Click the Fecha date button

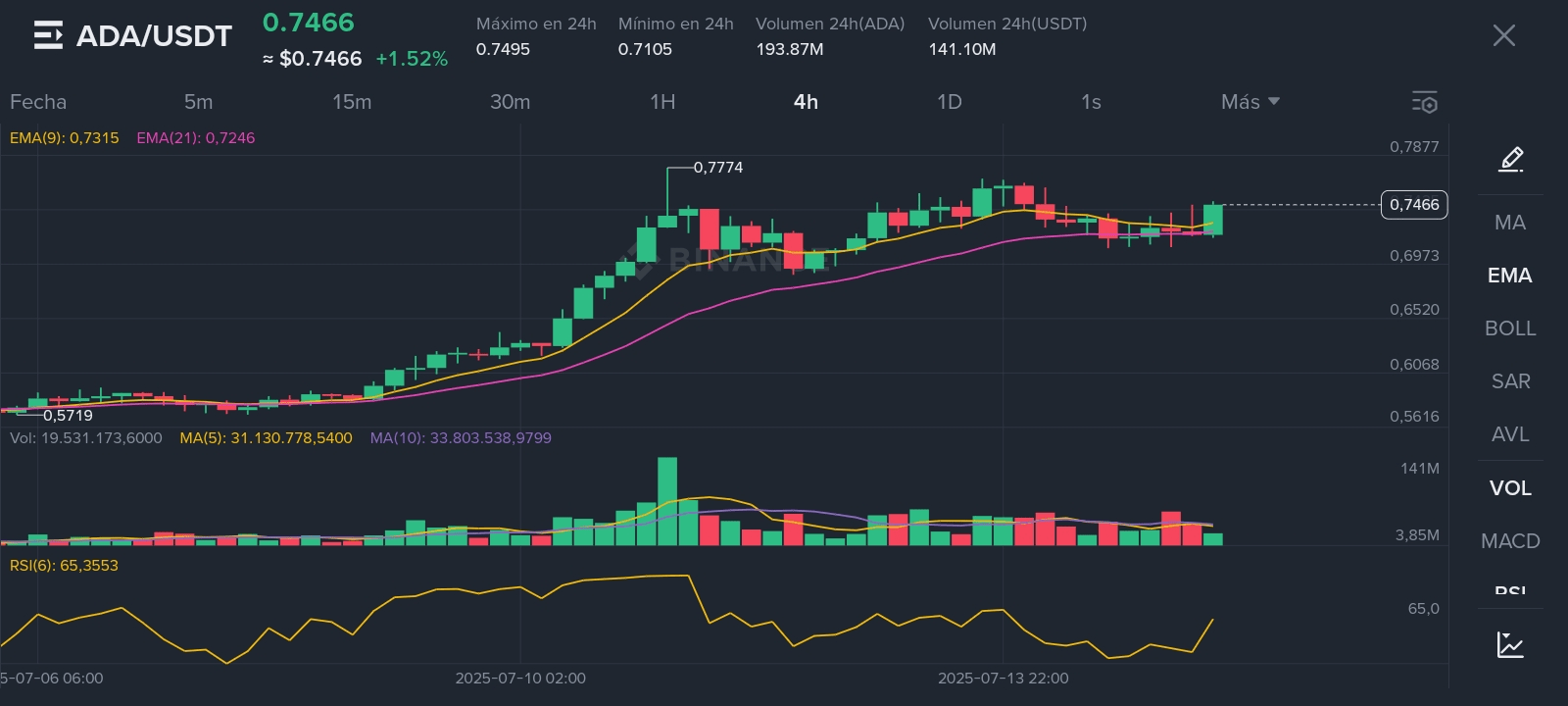[x=38, y=102]
